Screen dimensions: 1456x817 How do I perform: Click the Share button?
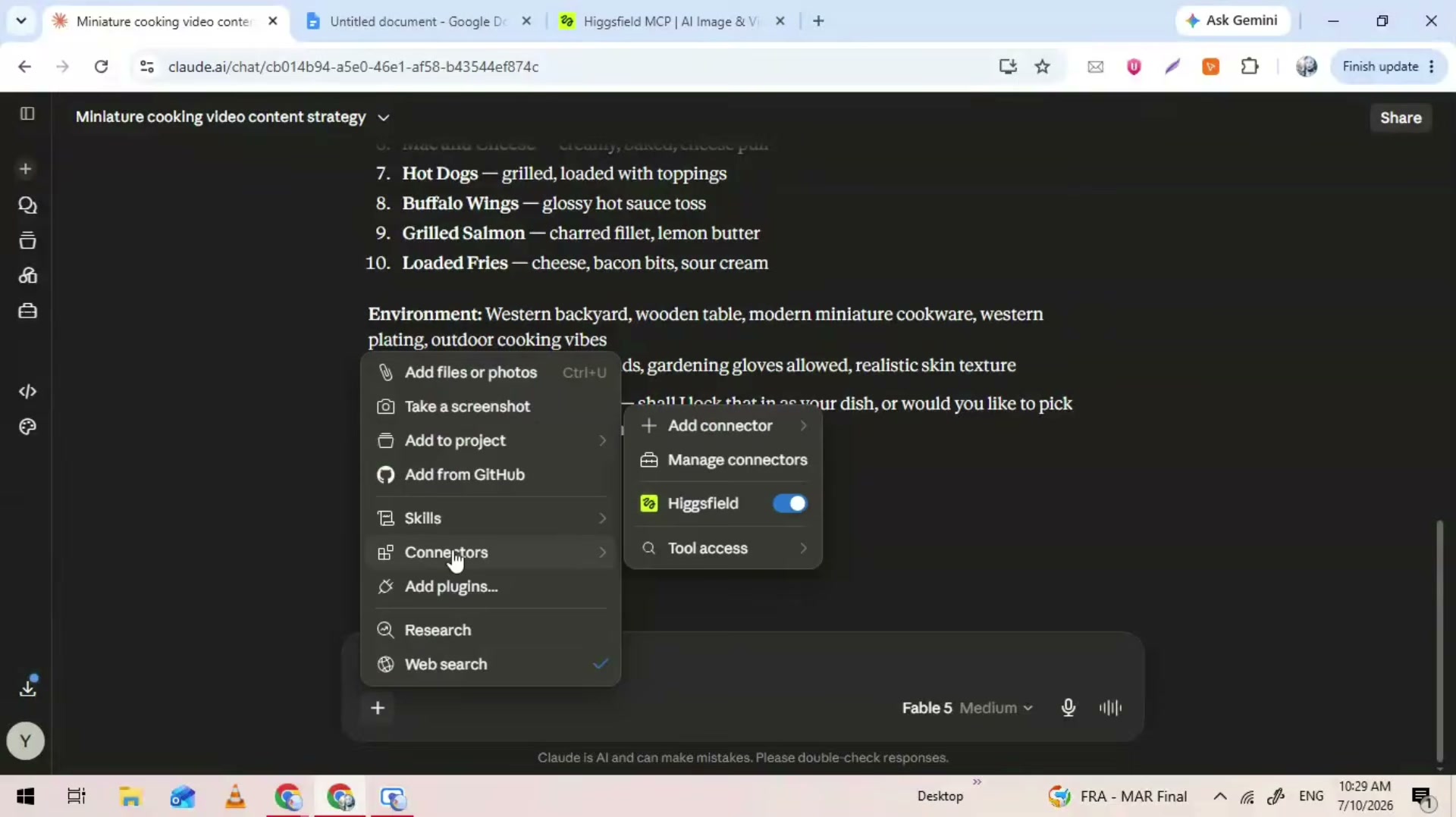coord(1401,117)
